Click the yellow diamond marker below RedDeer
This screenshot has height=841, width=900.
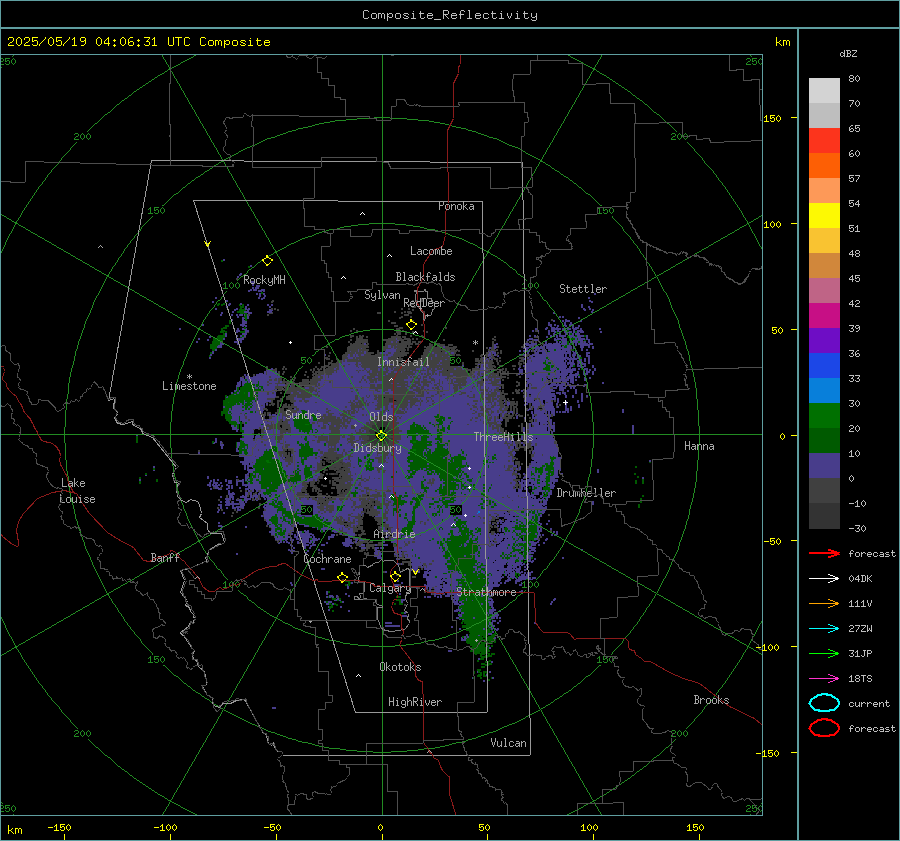(x=412, y=325)
